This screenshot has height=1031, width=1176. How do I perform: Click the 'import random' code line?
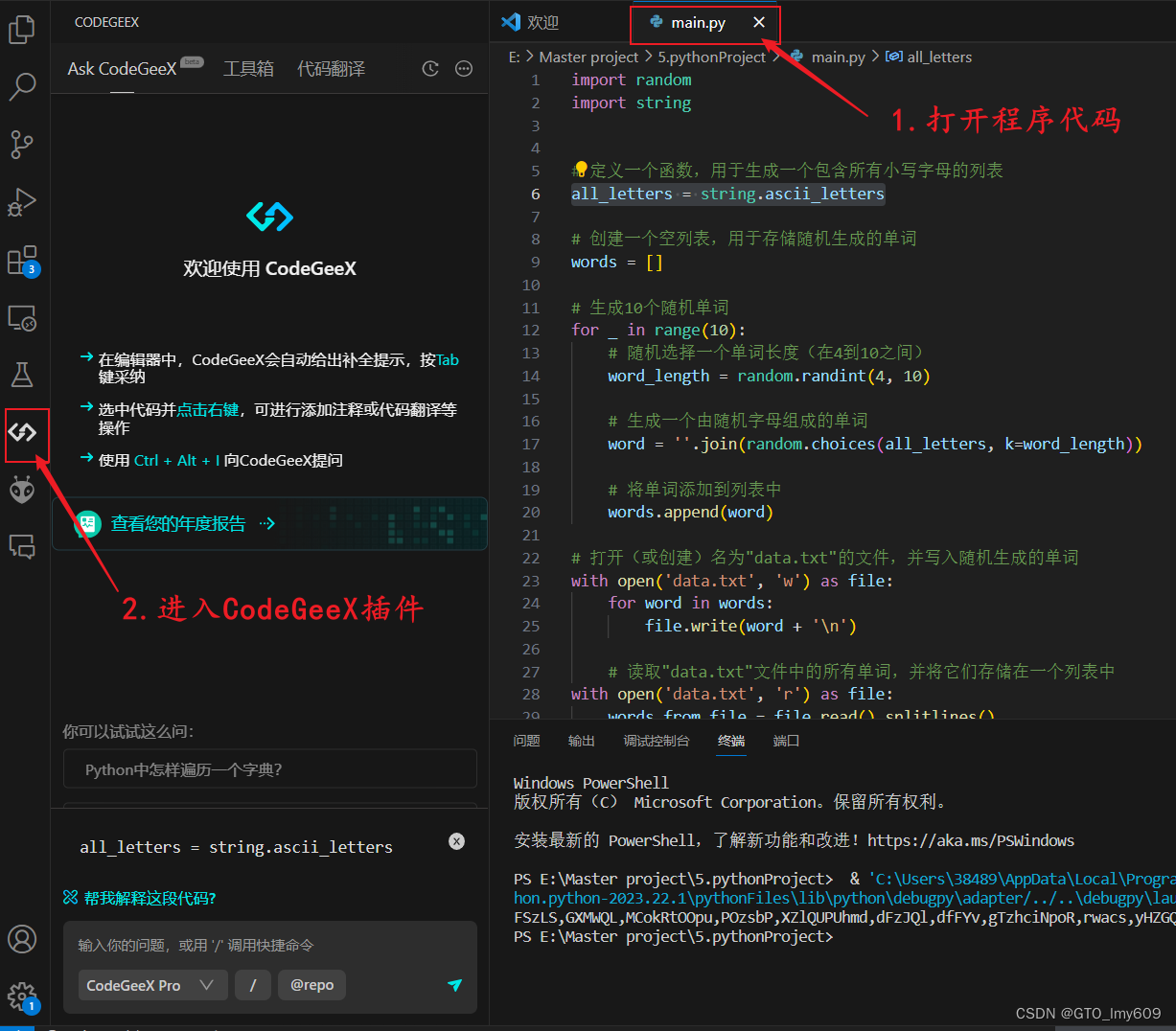631,80
